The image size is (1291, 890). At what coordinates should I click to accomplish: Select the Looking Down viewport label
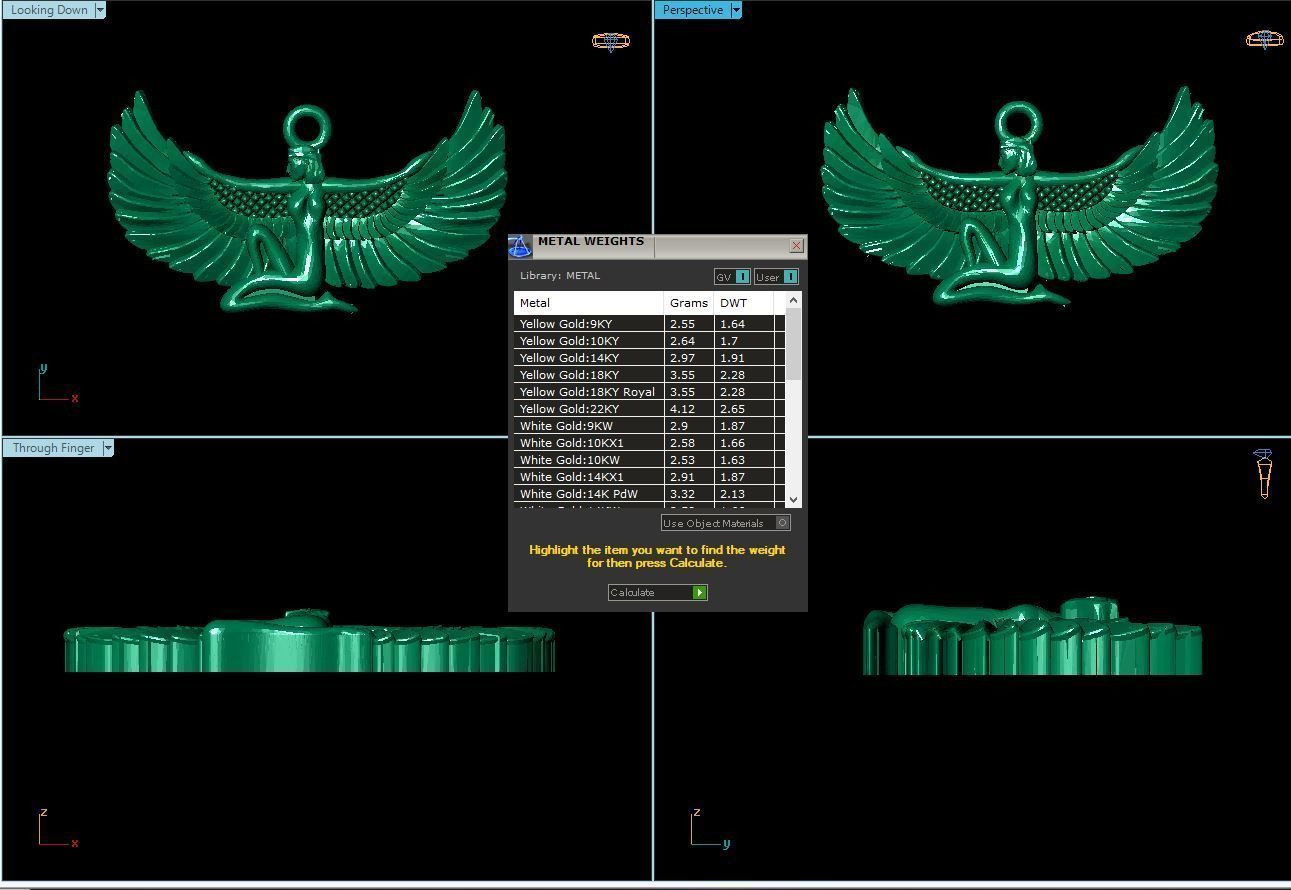point(49,10)
